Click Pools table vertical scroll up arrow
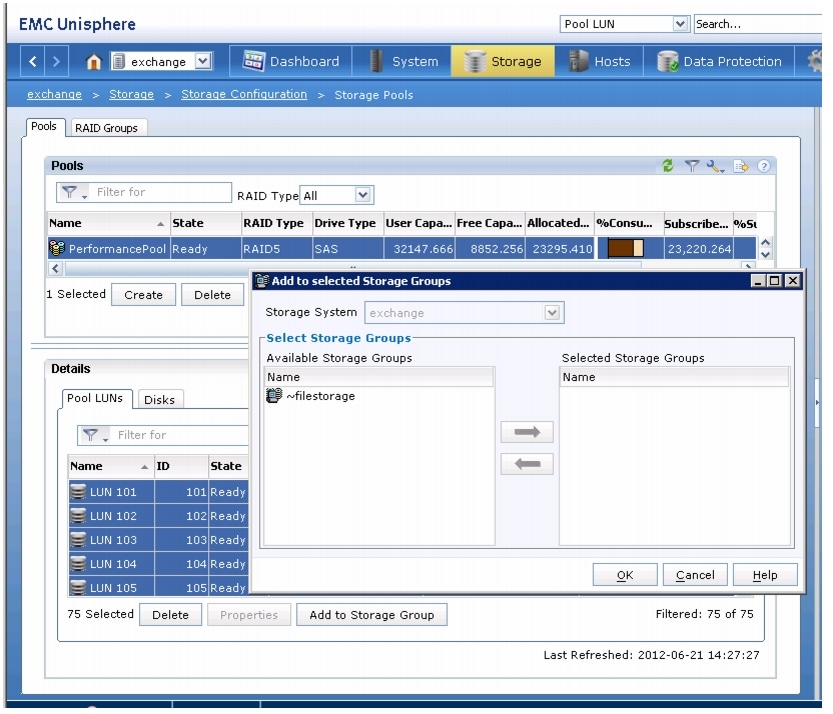The height and width of the screenshot is (714, 833). (766, 242)
